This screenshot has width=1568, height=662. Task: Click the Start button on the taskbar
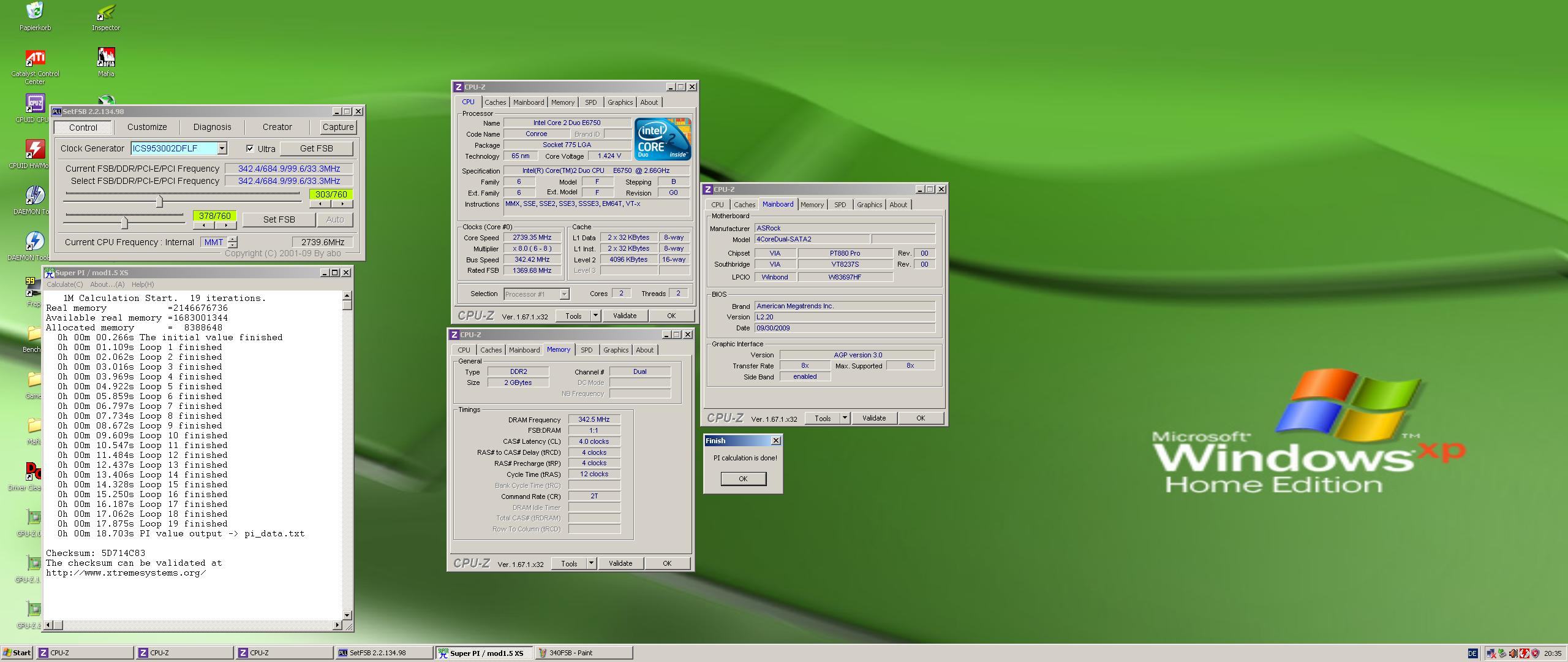tap(17, 653)
